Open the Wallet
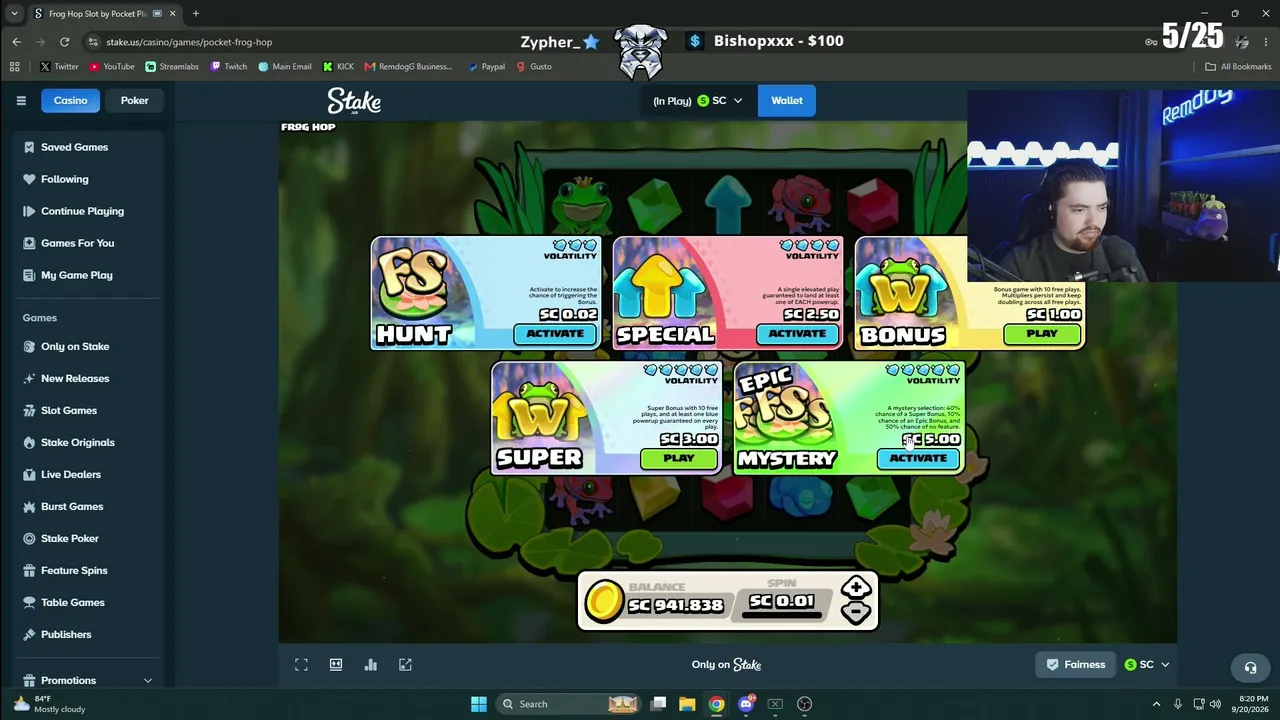The width and height of the screenshot is (1280, 720). pyautogui.click(x=787, y=100)
